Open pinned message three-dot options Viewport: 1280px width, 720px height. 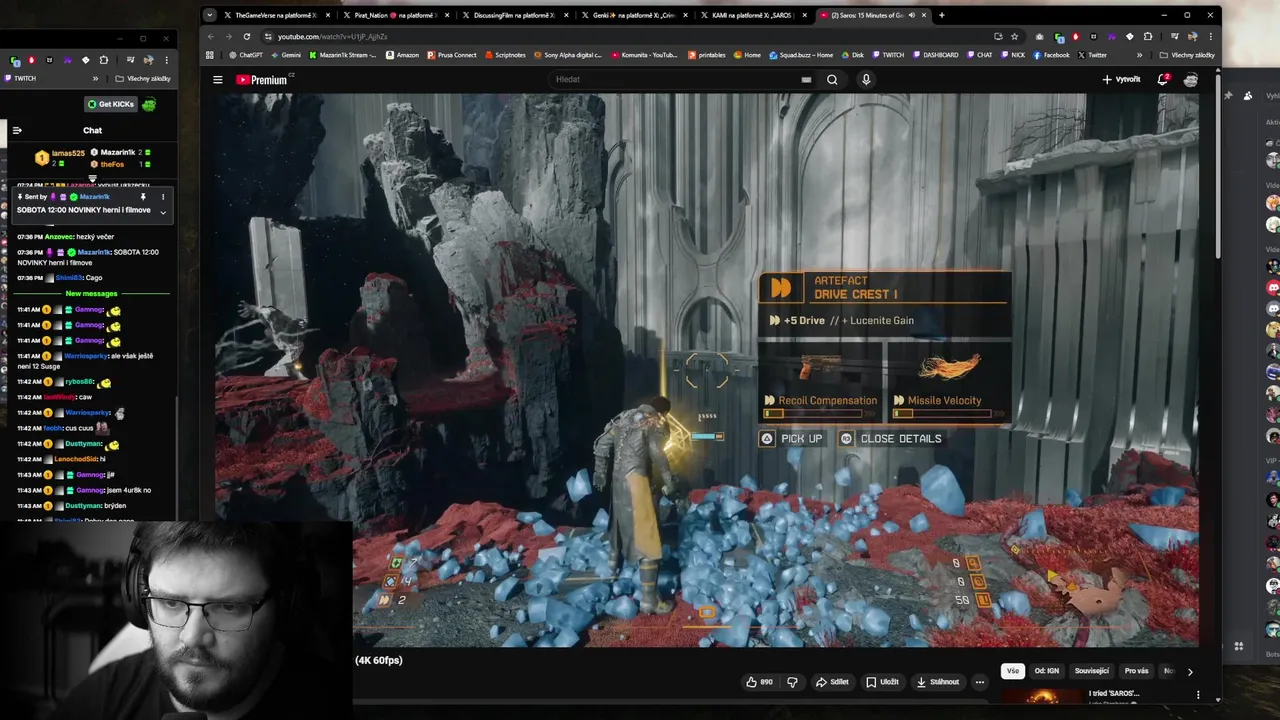tap(163, 197)
